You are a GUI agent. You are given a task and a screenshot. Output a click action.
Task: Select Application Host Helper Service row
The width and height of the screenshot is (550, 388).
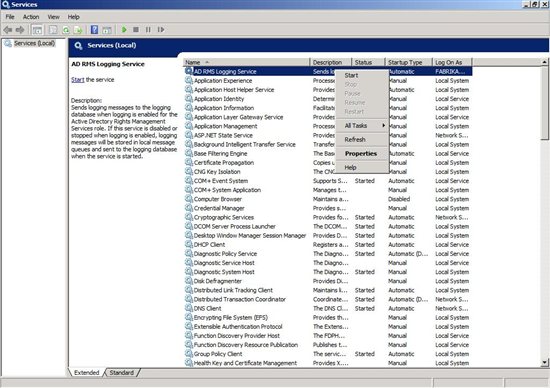[328, 89]
